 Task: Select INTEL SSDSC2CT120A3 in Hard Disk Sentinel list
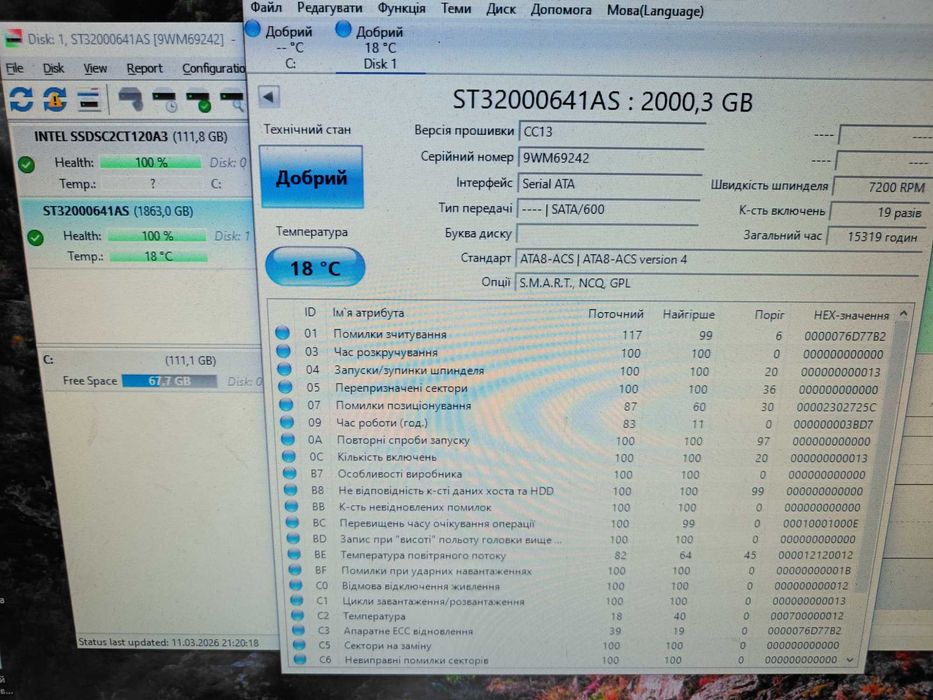pos(130,137)
